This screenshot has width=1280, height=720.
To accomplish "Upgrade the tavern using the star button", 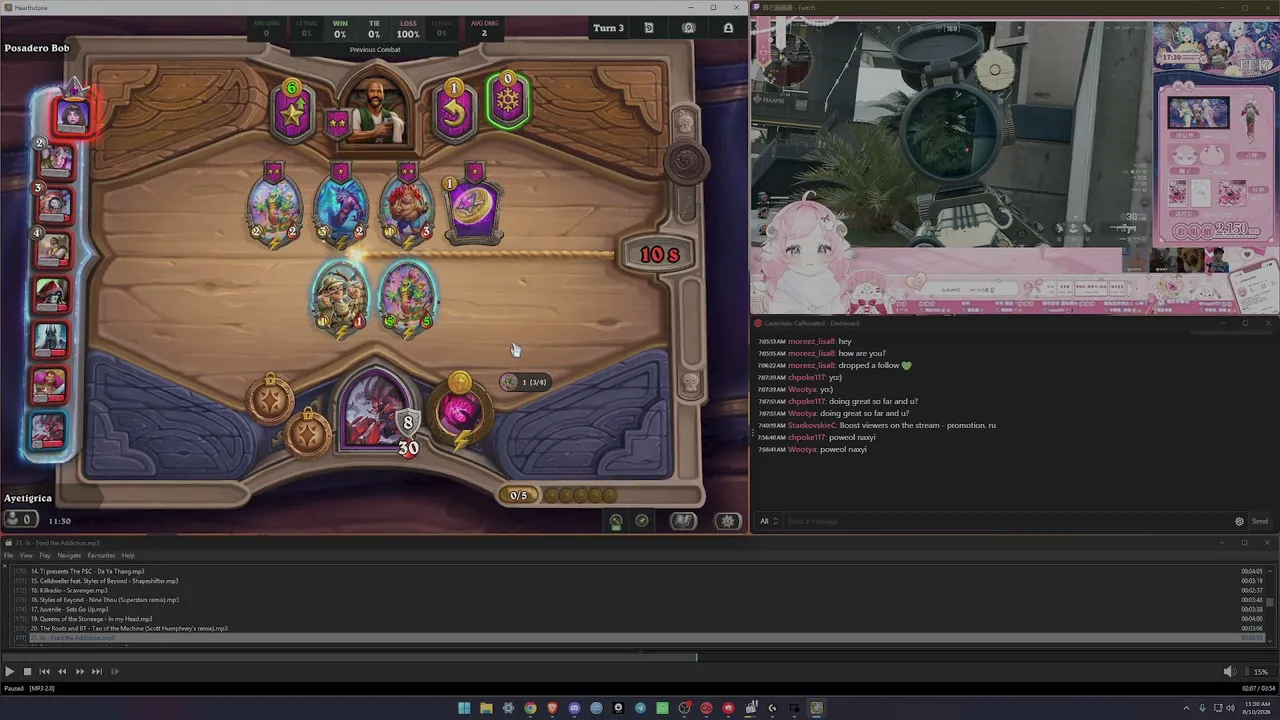I will click(x=292, y=112).
